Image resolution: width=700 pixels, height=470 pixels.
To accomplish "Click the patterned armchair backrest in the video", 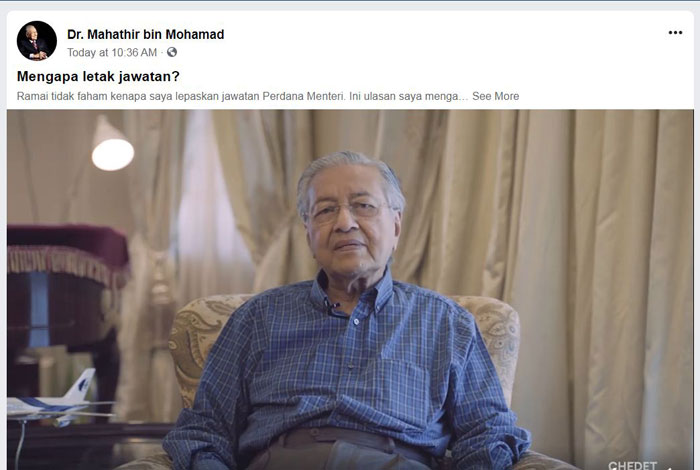I will (210, 339).
